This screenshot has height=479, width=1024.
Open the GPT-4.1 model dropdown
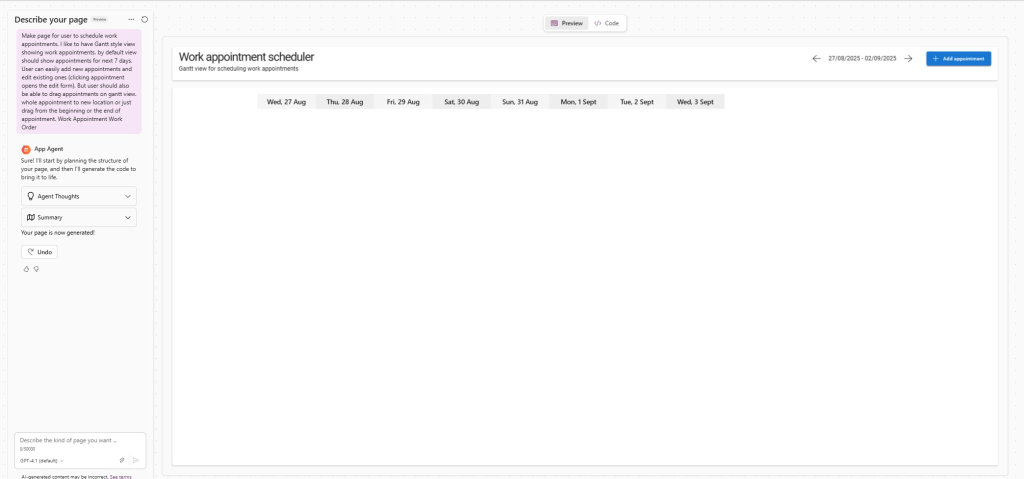(x=42, y=460)
